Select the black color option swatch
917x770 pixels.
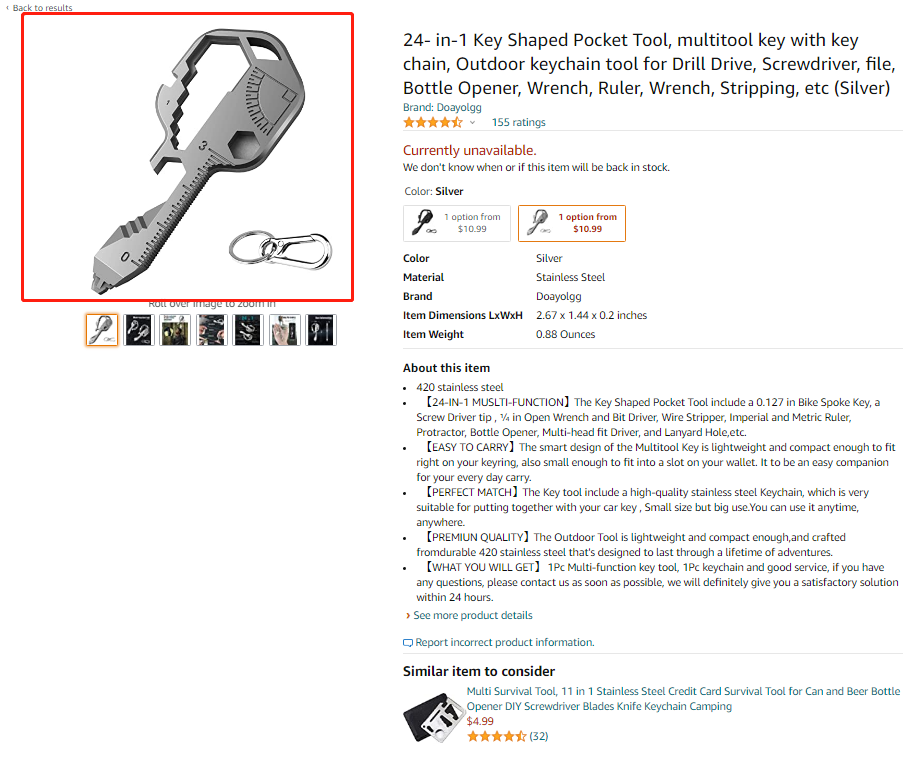click(x=457, y=223)
